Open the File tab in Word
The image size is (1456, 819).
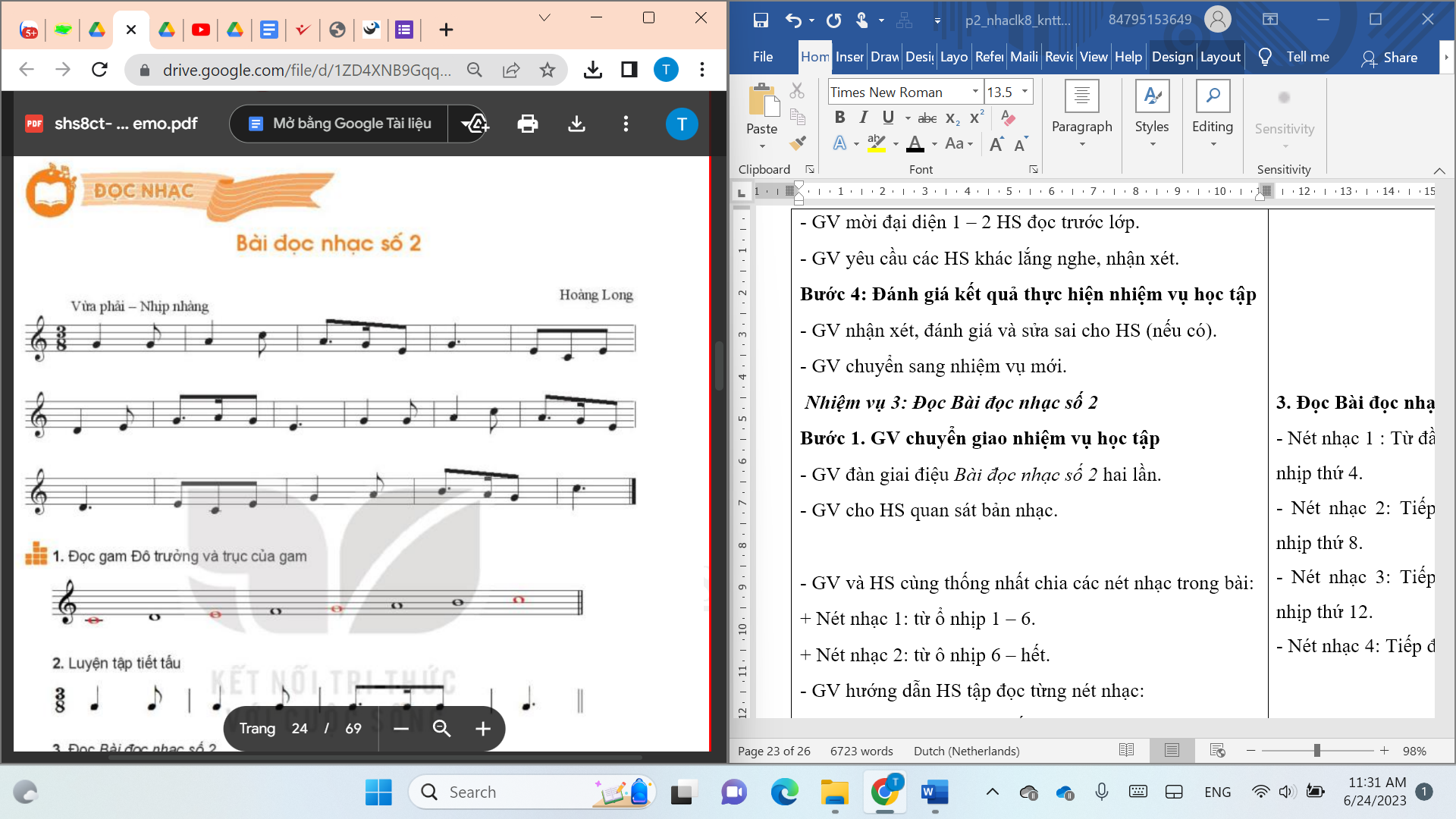click(763, 57)
